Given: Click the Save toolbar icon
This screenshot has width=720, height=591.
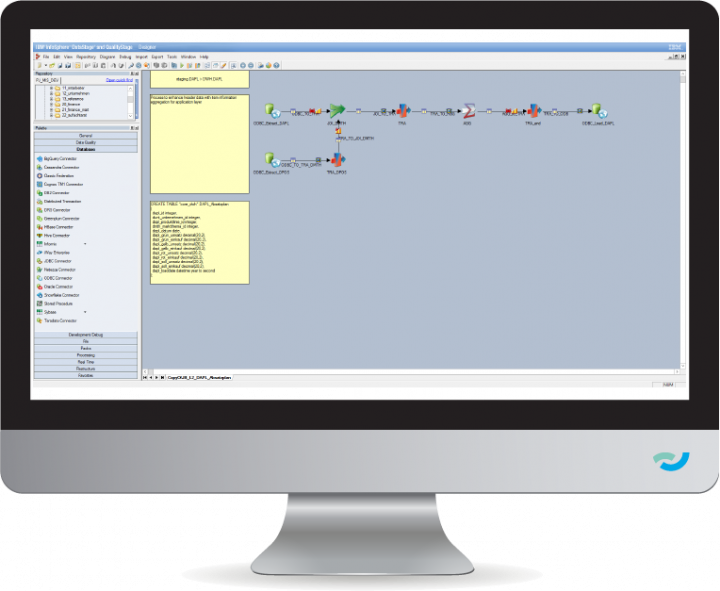Looking at the screenshot, I should coord(60,66).
